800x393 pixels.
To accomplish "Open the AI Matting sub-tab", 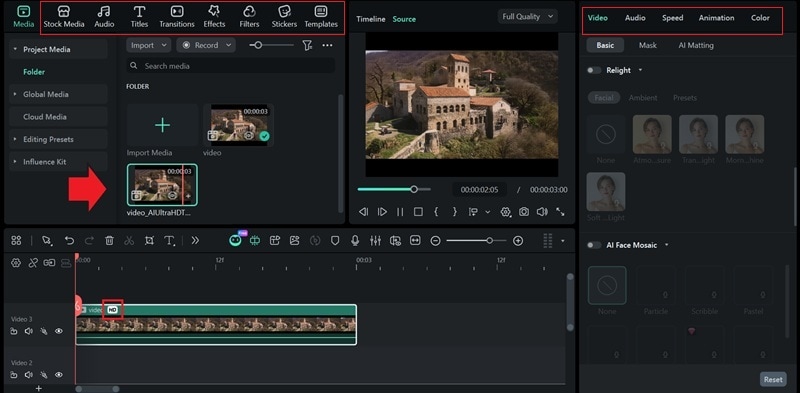I will 696,45.
